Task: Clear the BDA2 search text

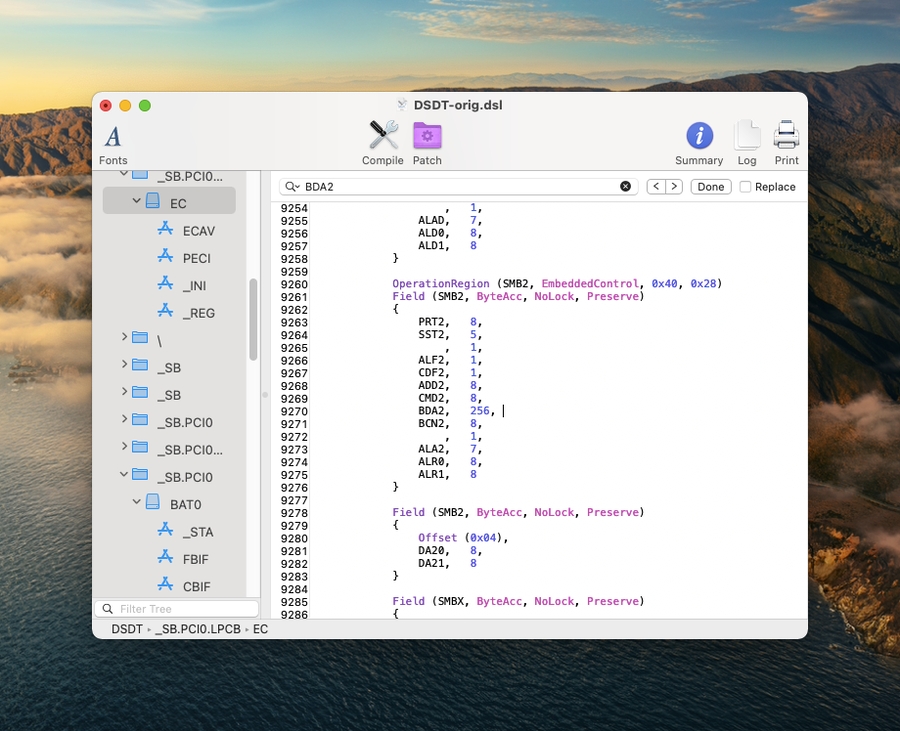Action: tap(626, 187)
